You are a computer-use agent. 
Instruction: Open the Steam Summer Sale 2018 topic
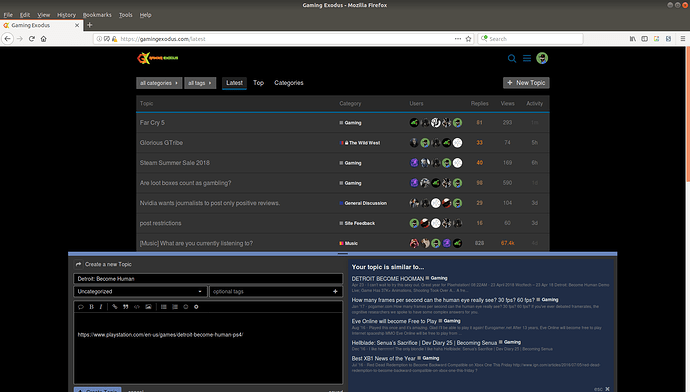tap(175, 163)
